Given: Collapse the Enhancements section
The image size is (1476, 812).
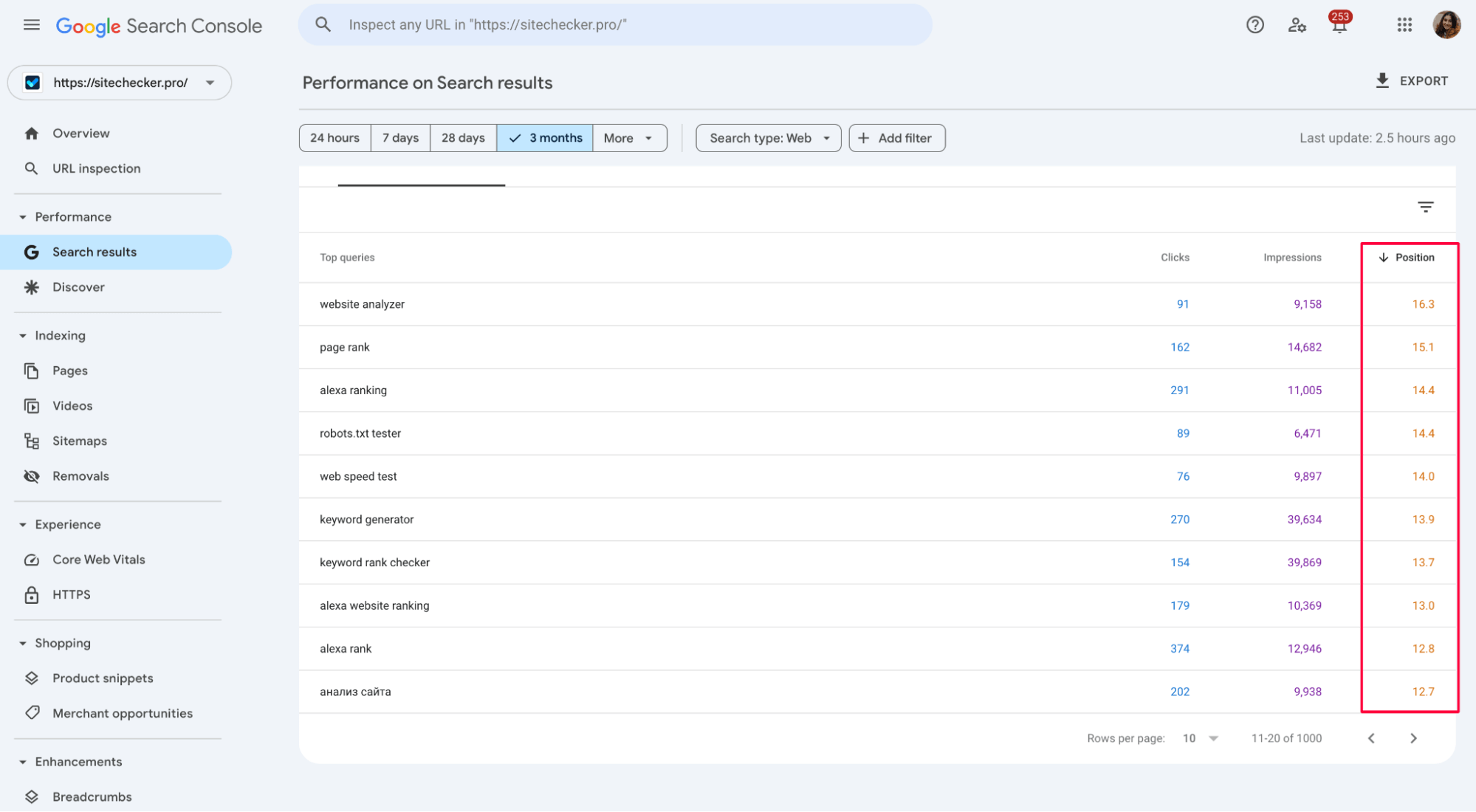Looking at the screenshot, I should point(23,762).
